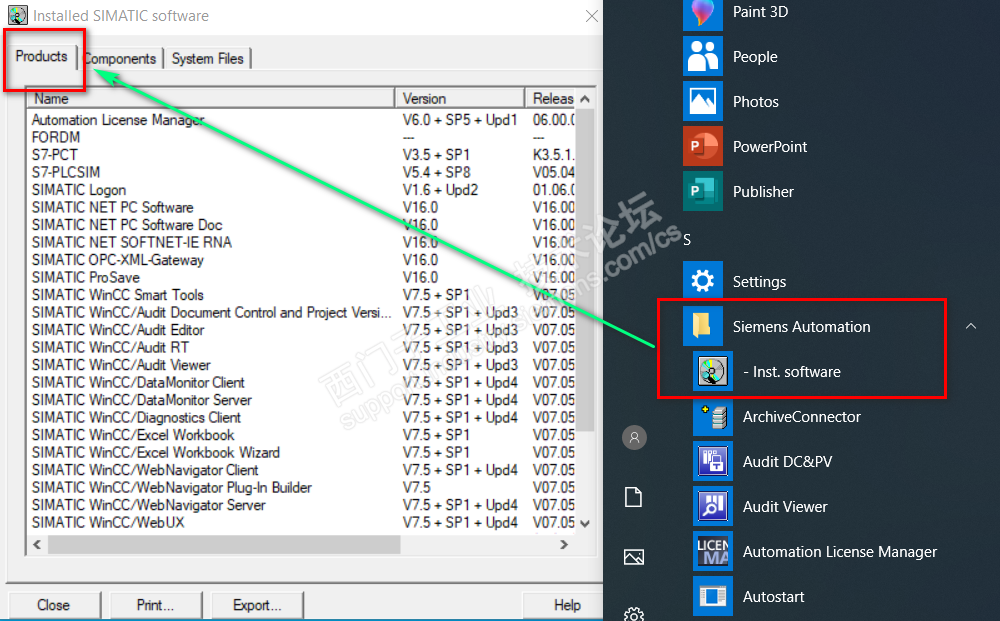Click the Close button in dialog
Screen dimensions: 1000x621
[54, 604]
